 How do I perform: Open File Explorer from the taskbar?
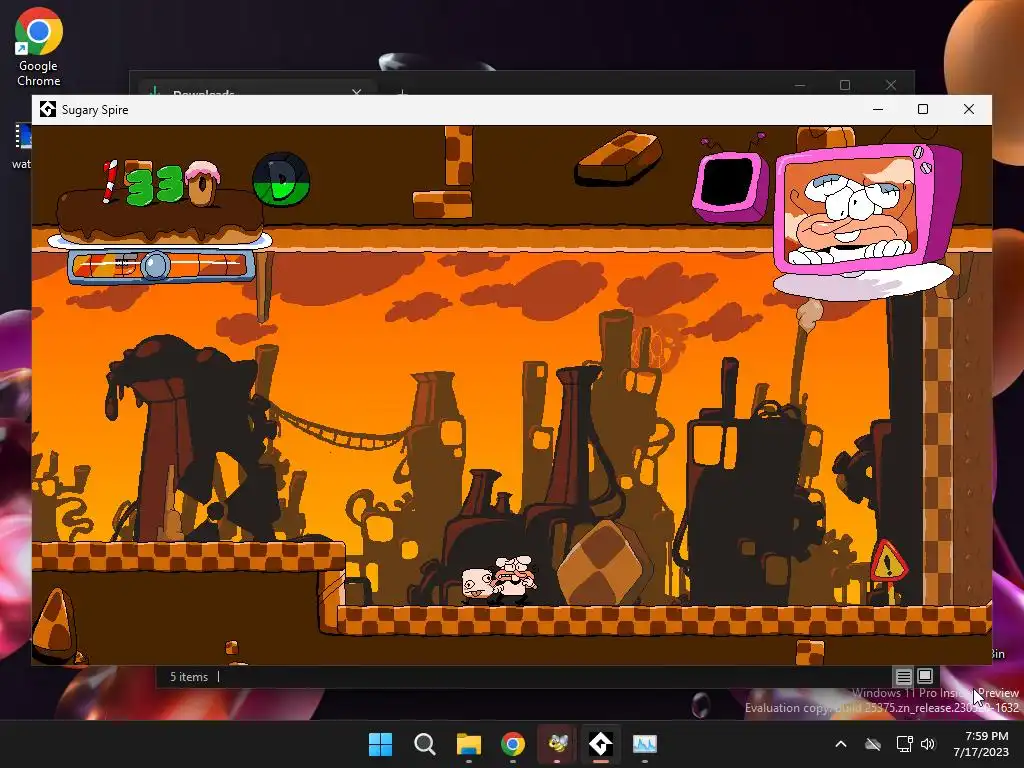469,744
